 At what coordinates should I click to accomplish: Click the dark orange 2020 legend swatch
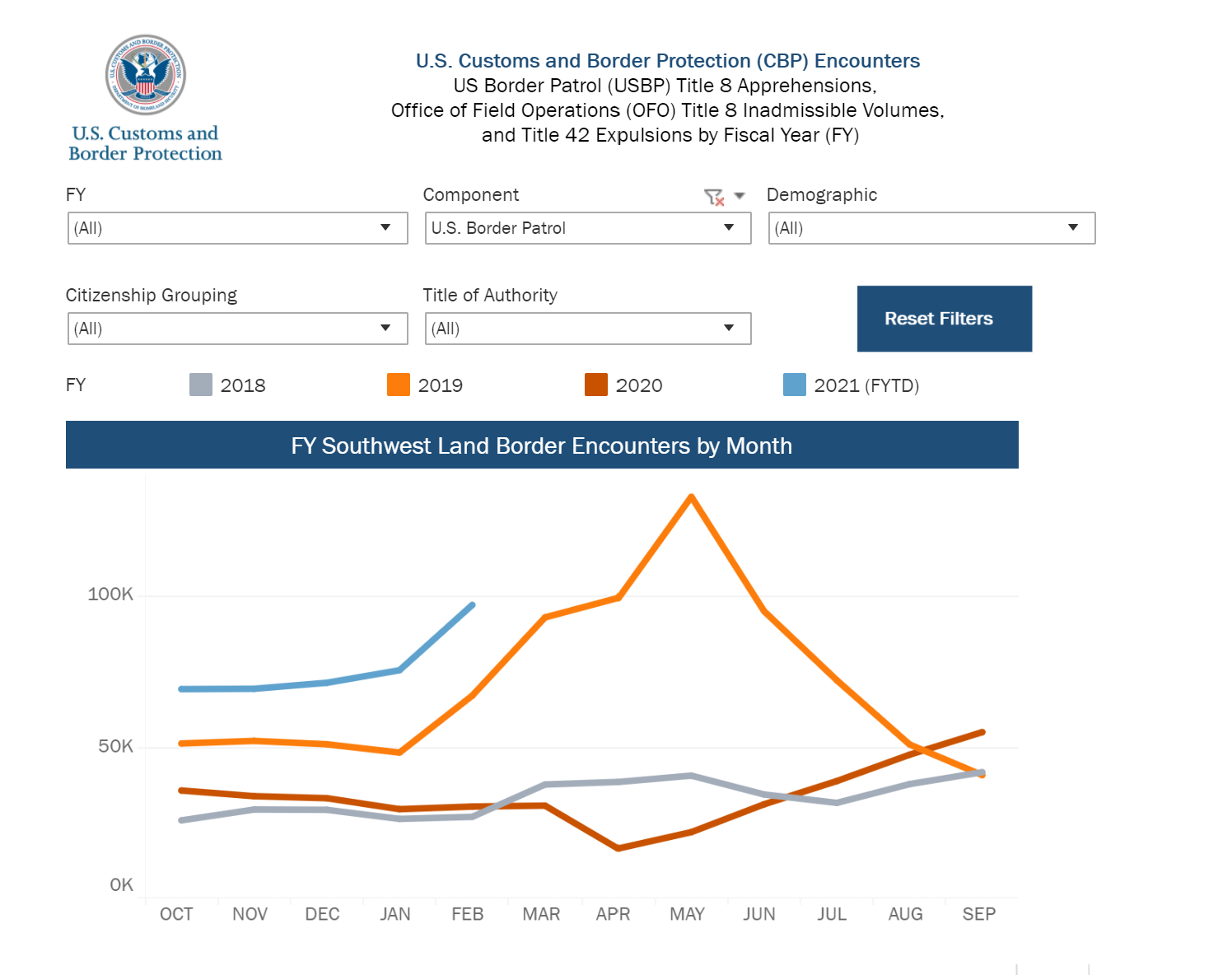(x=596, y=385)
